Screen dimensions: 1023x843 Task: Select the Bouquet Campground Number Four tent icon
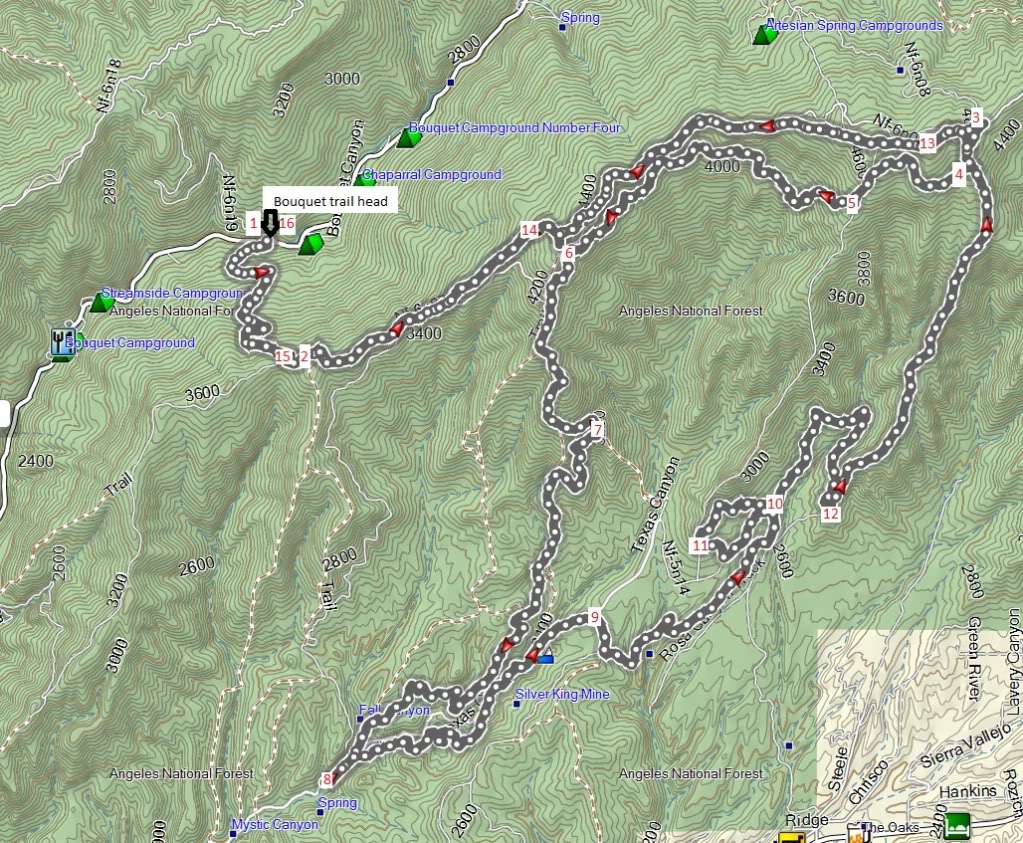(x=406, y=138)
